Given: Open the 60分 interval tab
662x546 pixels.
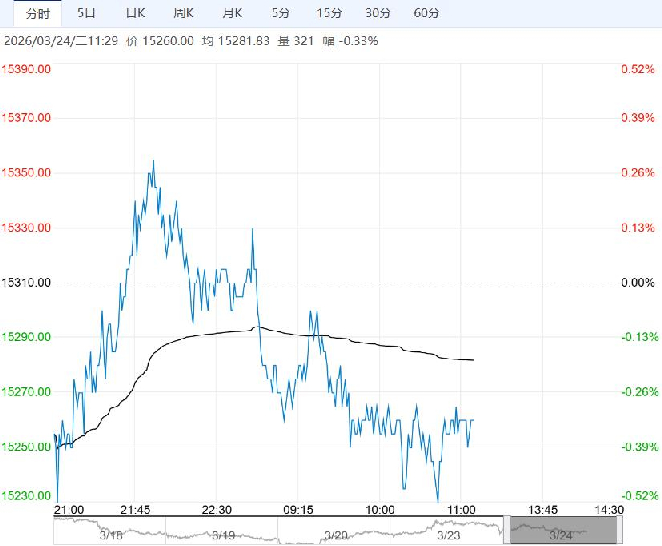Looking at the screenshot, I should coord(426,13).
